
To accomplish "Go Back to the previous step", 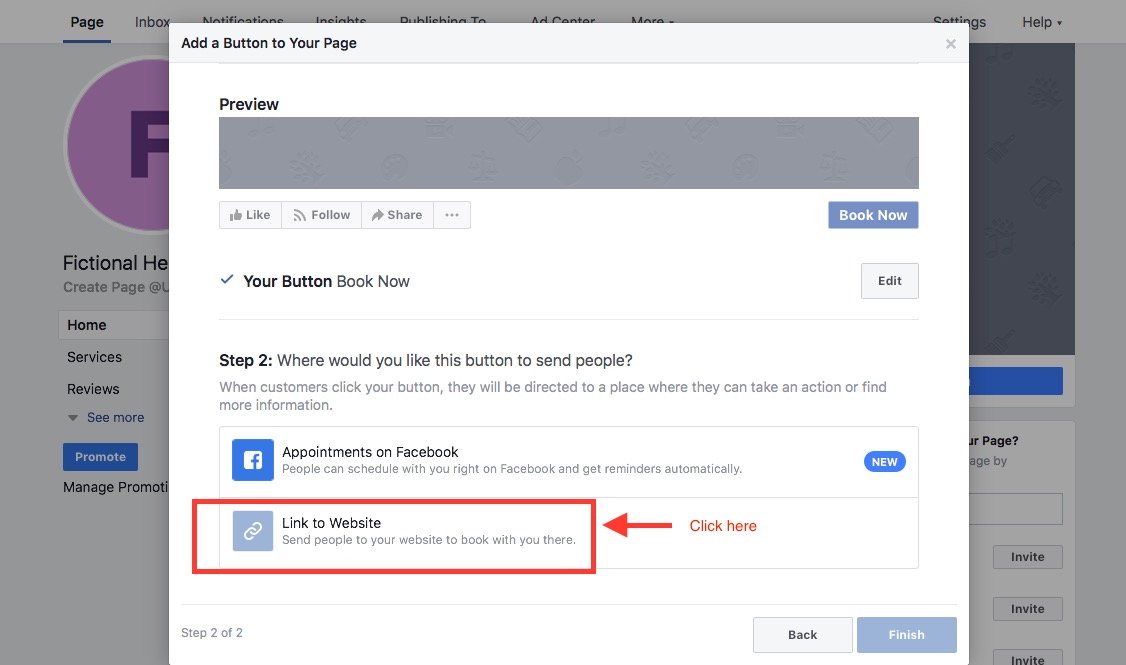I will 803,635.
